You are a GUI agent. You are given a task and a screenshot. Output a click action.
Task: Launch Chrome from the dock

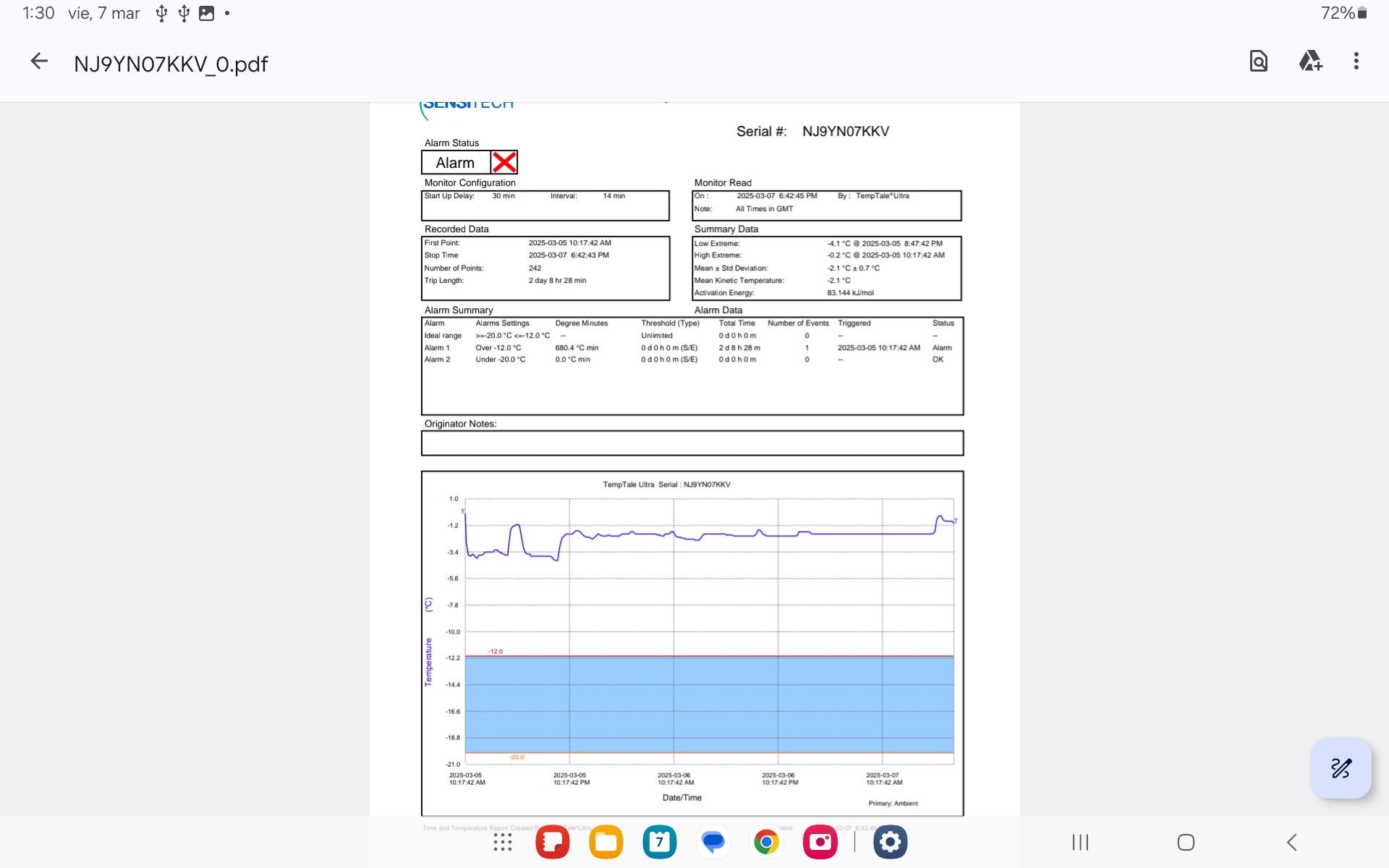pos(767,842)
